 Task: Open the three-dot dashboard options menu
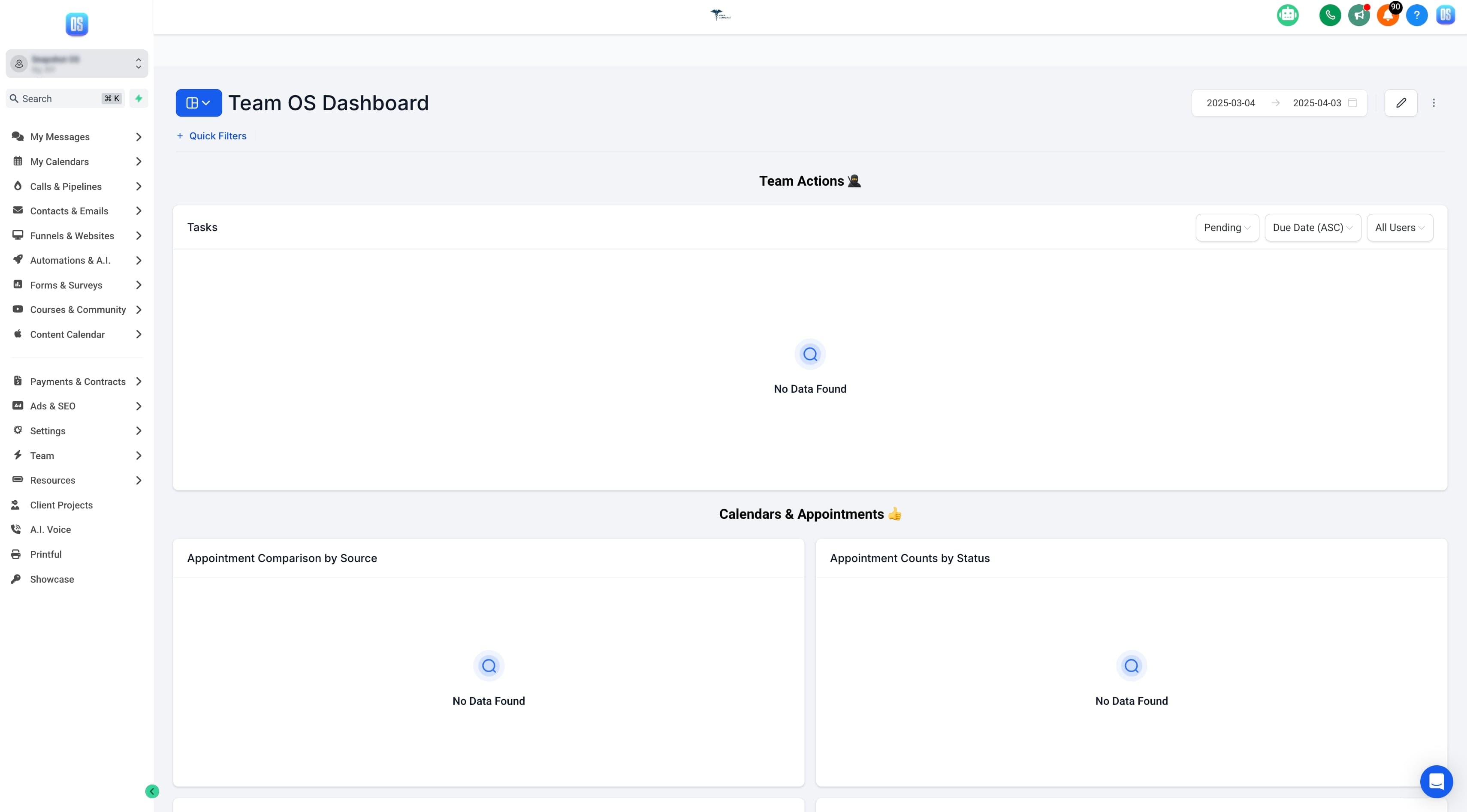pos(1434,103)
